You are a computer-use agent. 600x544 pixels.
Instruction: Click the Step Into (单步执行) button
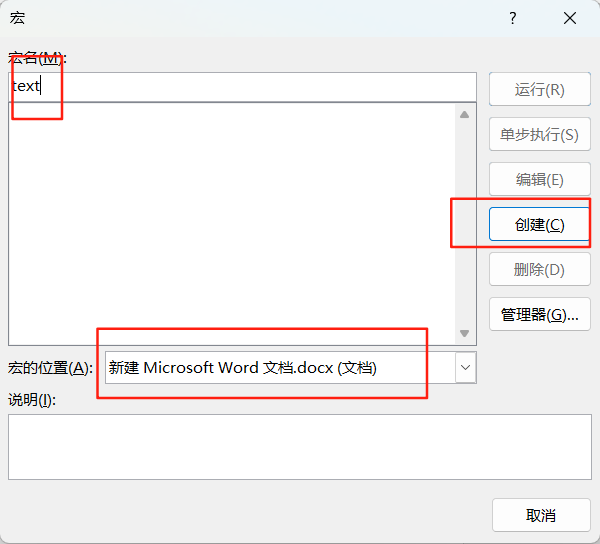(540, 134)
